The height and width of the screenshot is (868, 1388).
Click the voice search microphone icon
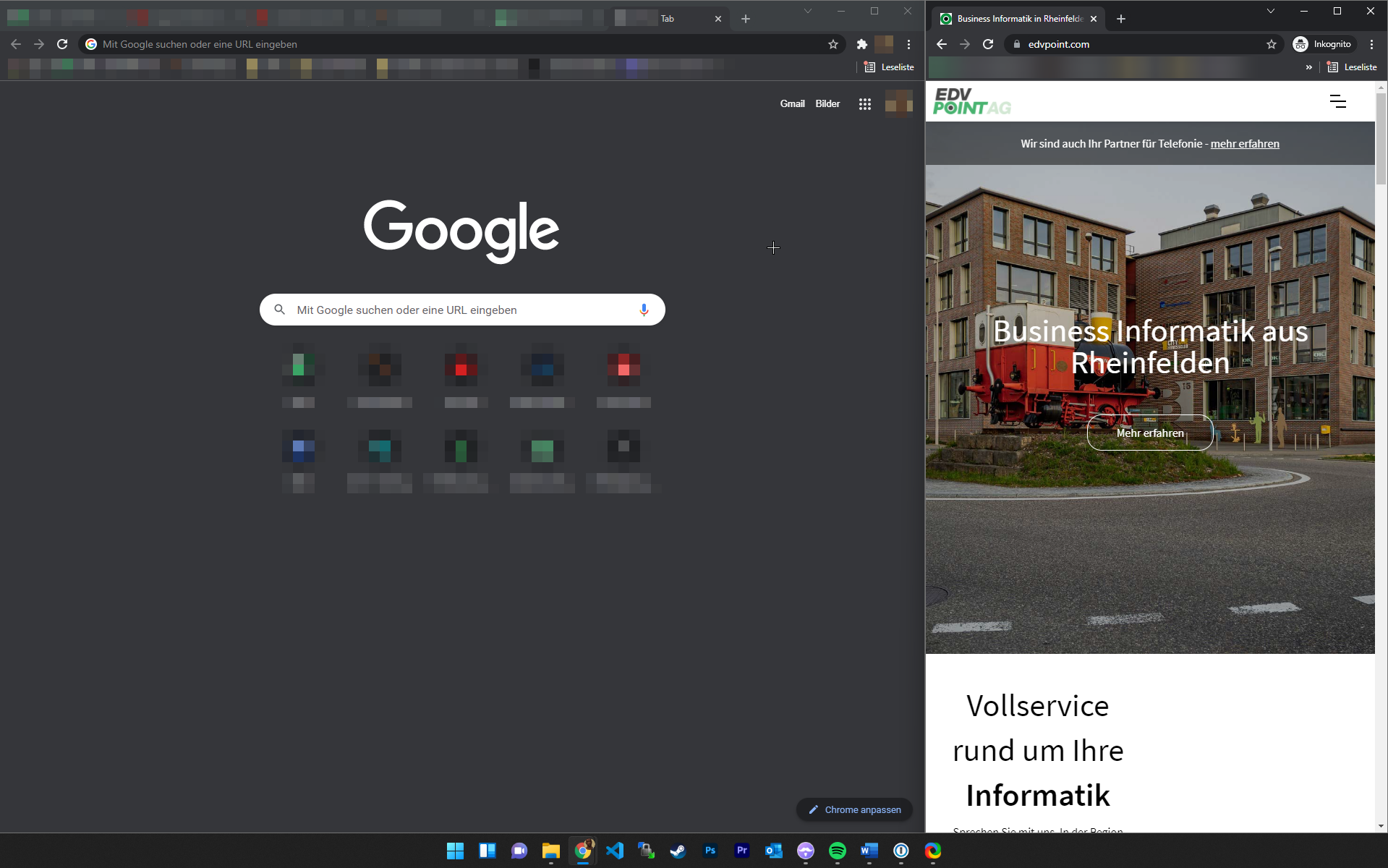[x=643, y=310]
